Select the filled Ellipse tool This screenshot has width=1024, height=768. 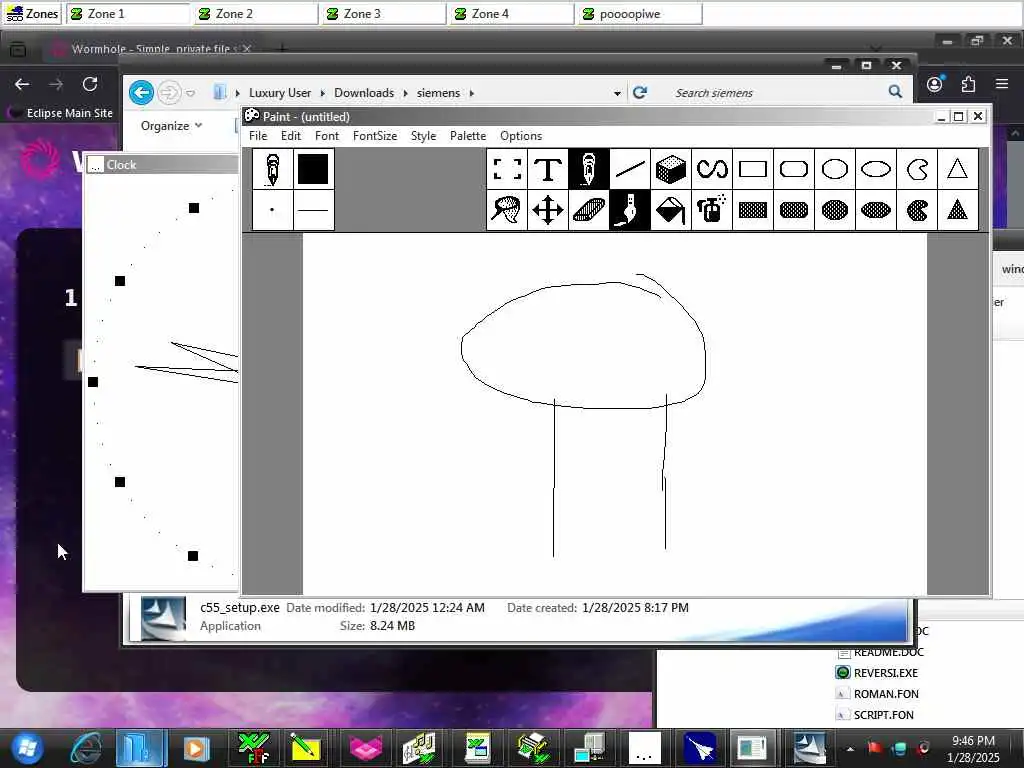pyautogui.click(x=876, y=210)
